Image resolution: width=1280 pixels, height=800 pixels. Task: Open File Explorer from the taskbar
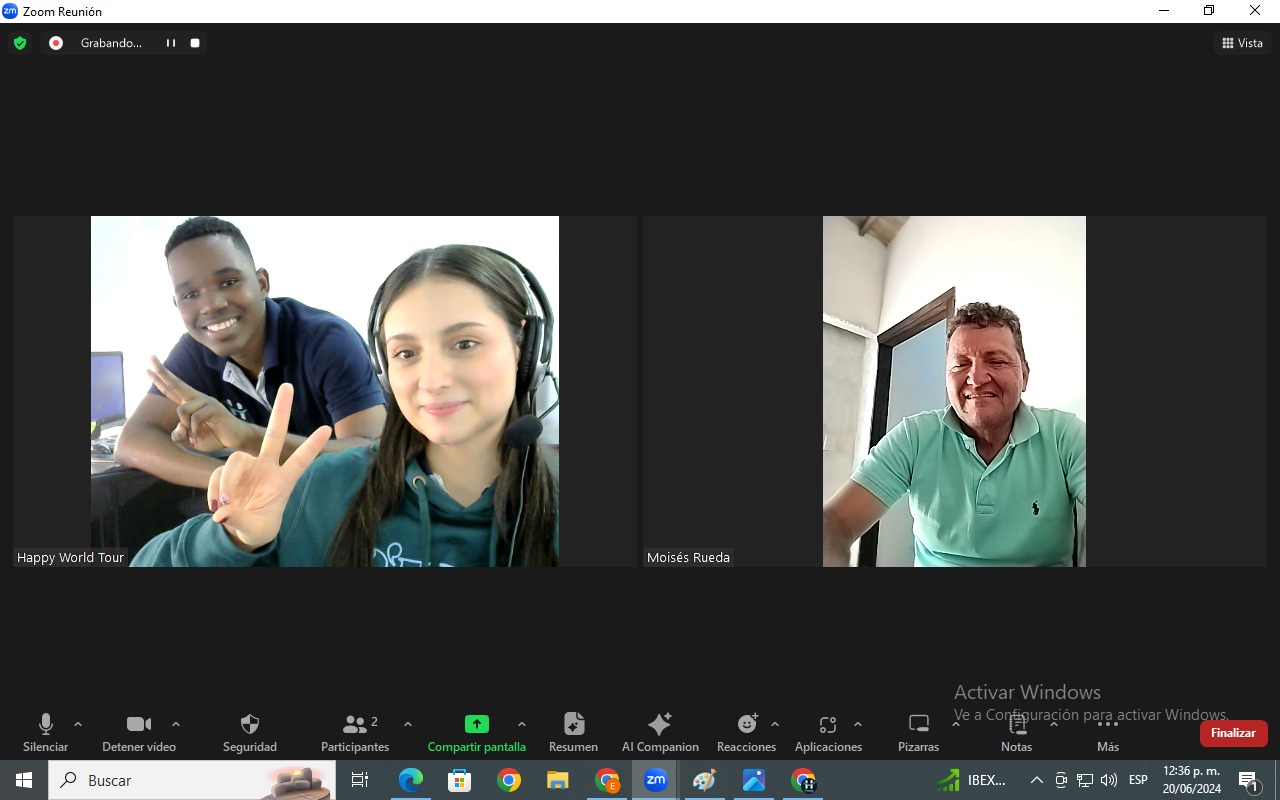[558, 780]
